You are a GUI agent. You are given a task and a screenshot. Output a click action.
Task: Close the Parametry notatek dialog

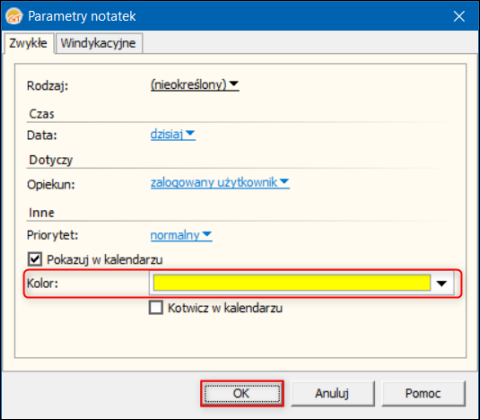459,16
